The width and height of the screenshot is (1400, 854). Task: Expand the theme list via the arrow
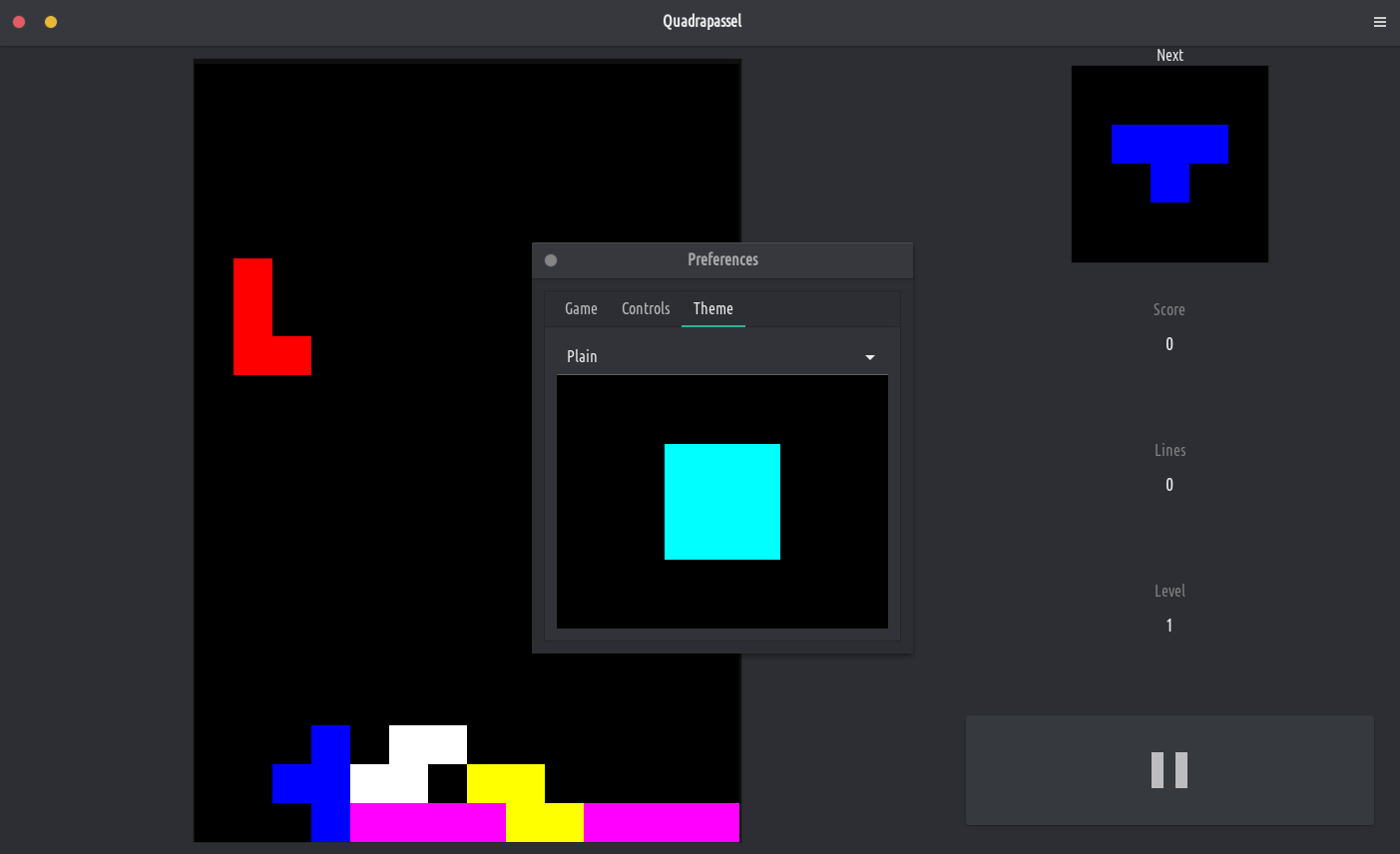point(869,357)
